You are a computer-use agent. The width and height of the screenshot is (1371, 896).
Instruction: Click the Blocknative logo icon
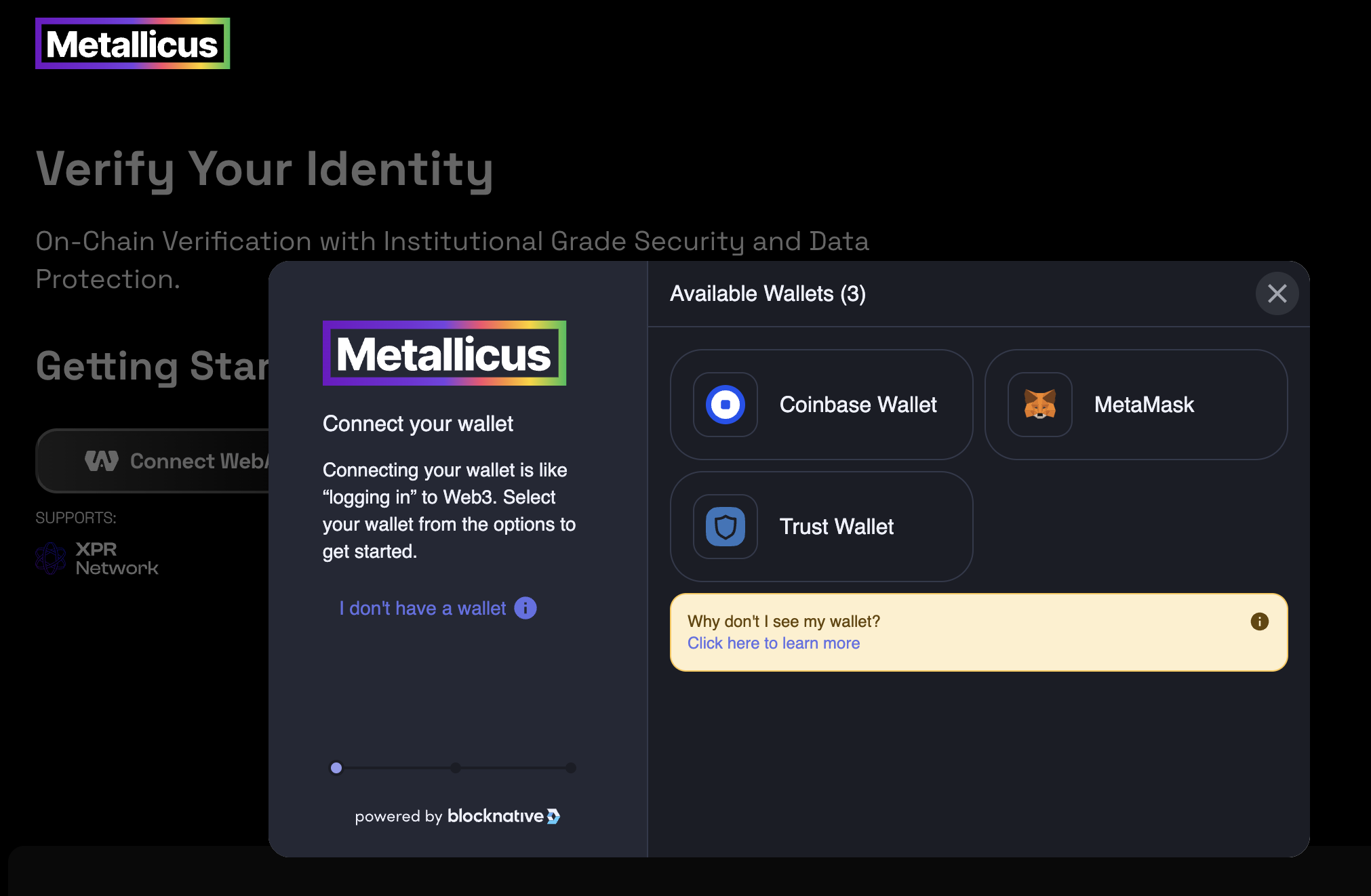click(x=553, y=816)
